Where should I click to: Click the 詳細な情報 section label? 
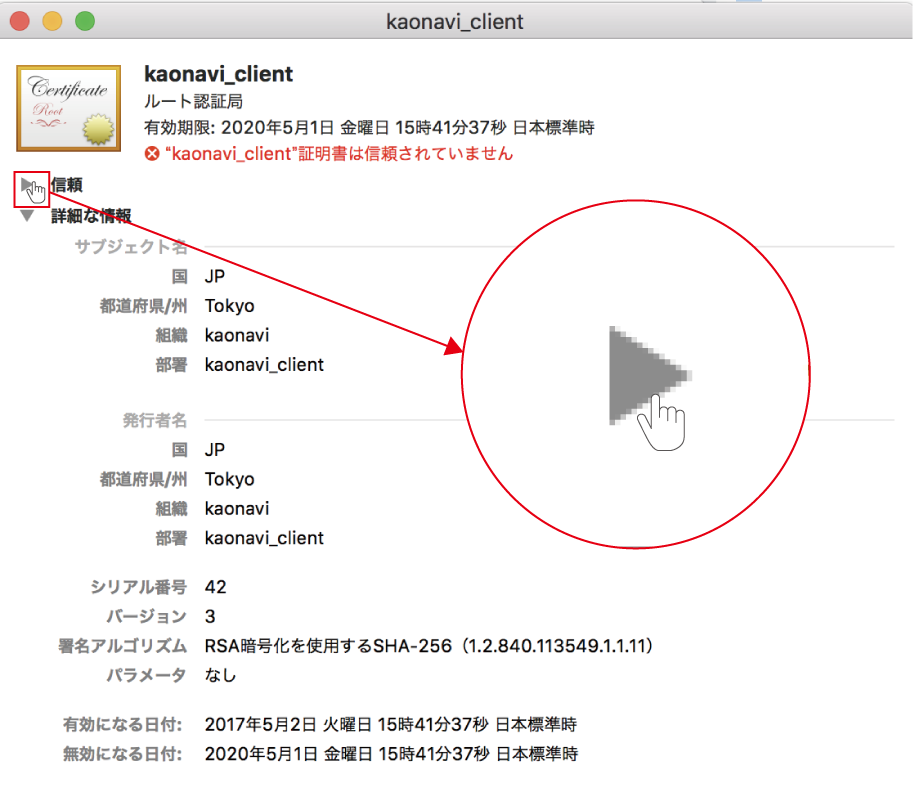[x=91, y=216]
